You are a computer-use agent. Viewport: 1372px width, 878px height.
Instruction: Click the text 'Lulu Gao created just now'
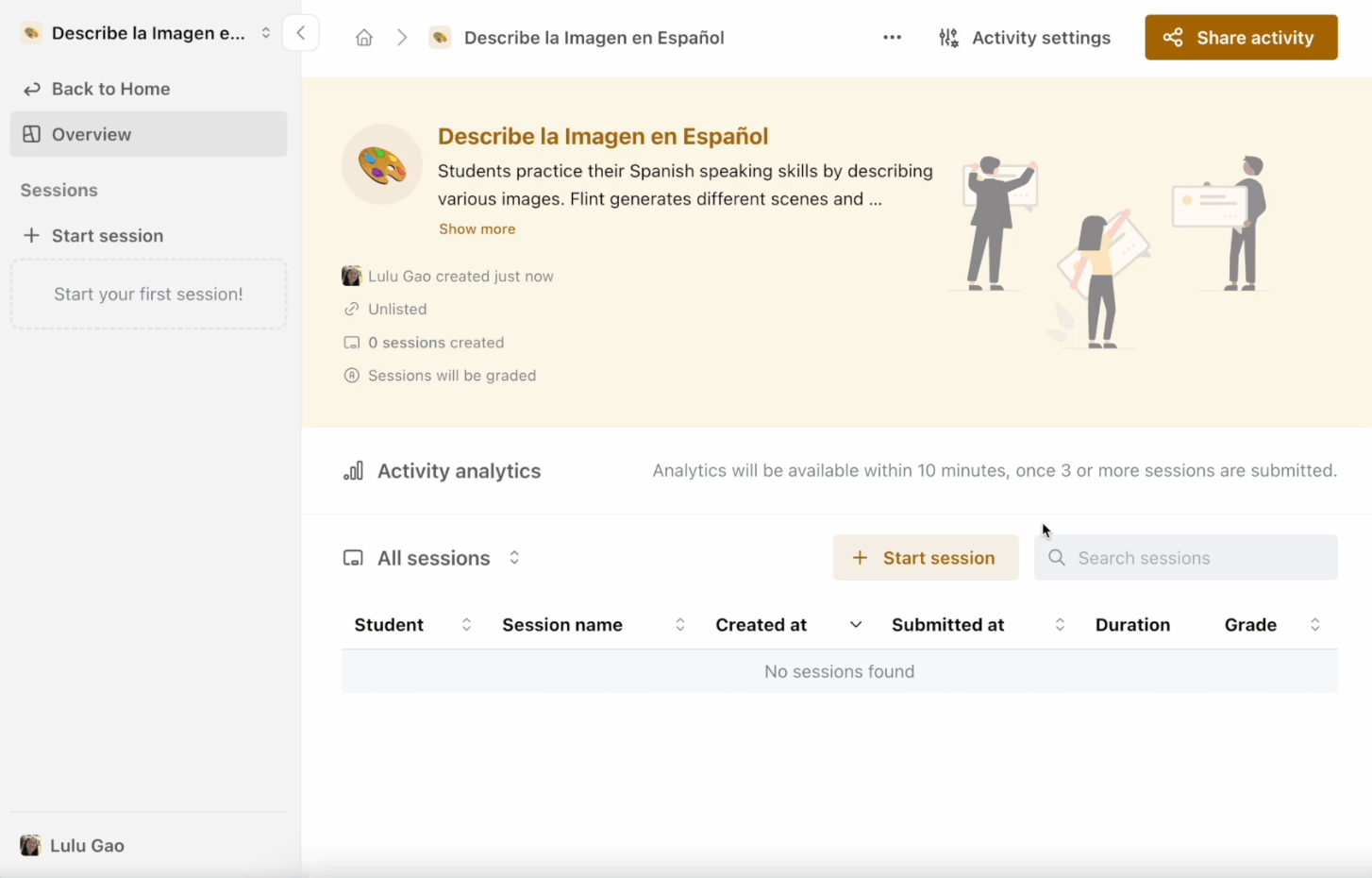(460, 277)
